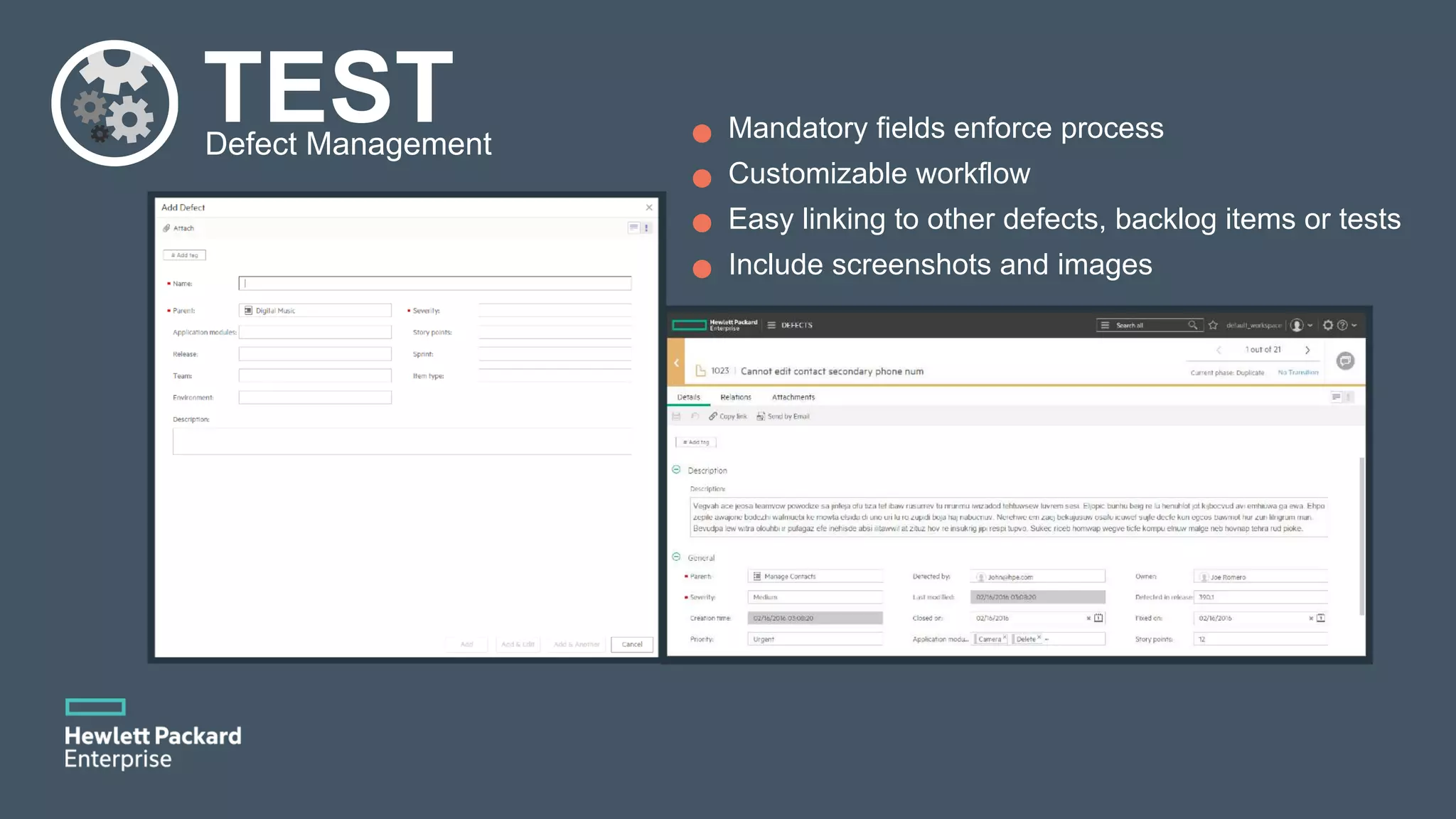Click Add & Another button
The height and width of the screenshot is (819, 1456).
(577, 644)
